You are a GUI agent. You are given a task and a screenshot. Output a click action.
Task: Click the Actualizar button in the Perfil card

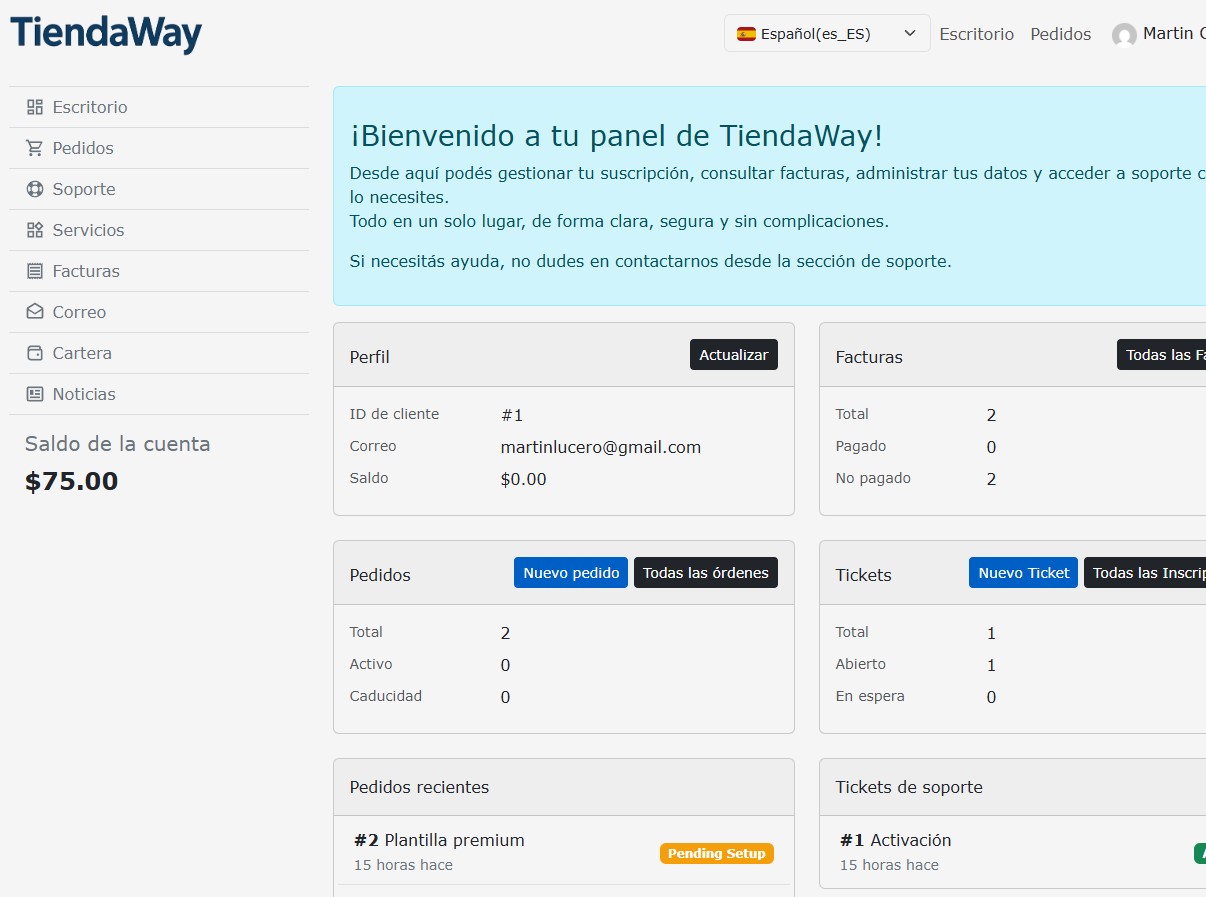tap(733, 354)
